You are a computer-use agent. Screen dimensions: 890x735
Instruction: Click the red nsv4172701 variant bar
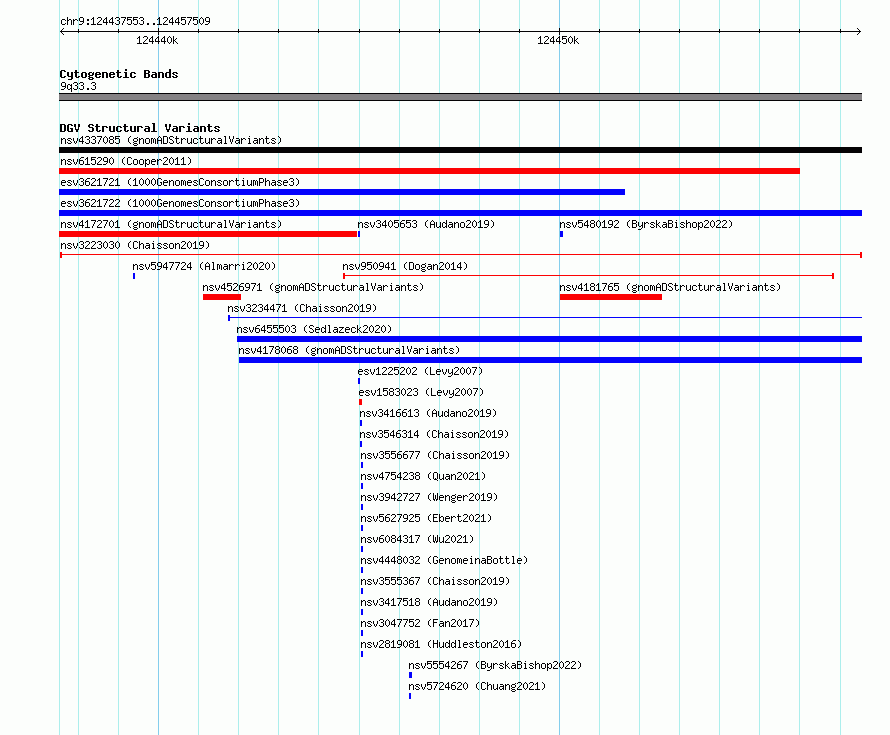[x=208, y=234]
